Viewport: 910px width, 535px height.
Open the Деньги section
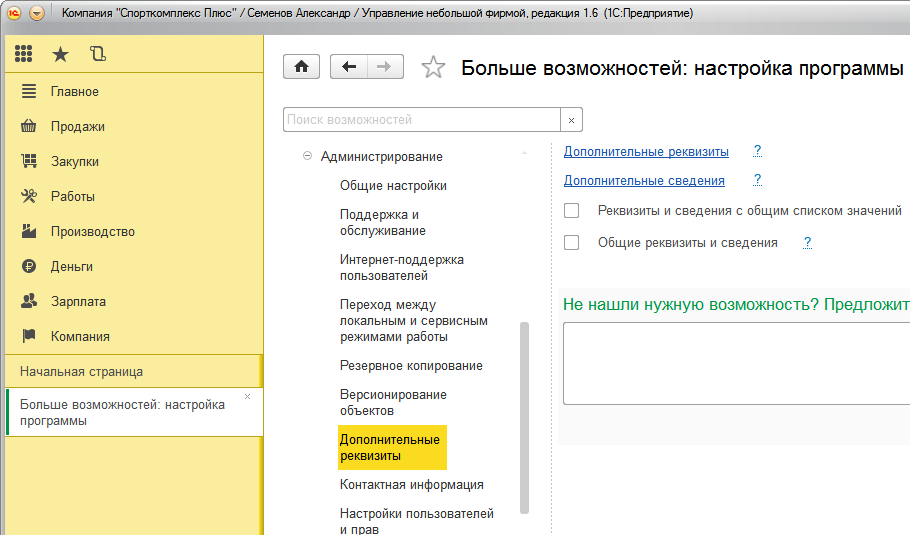tap(71, 267)
